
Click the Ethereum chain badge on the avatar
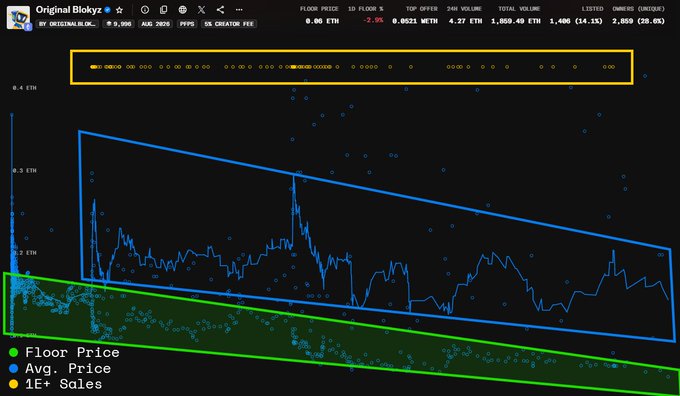tap(28, 27)
